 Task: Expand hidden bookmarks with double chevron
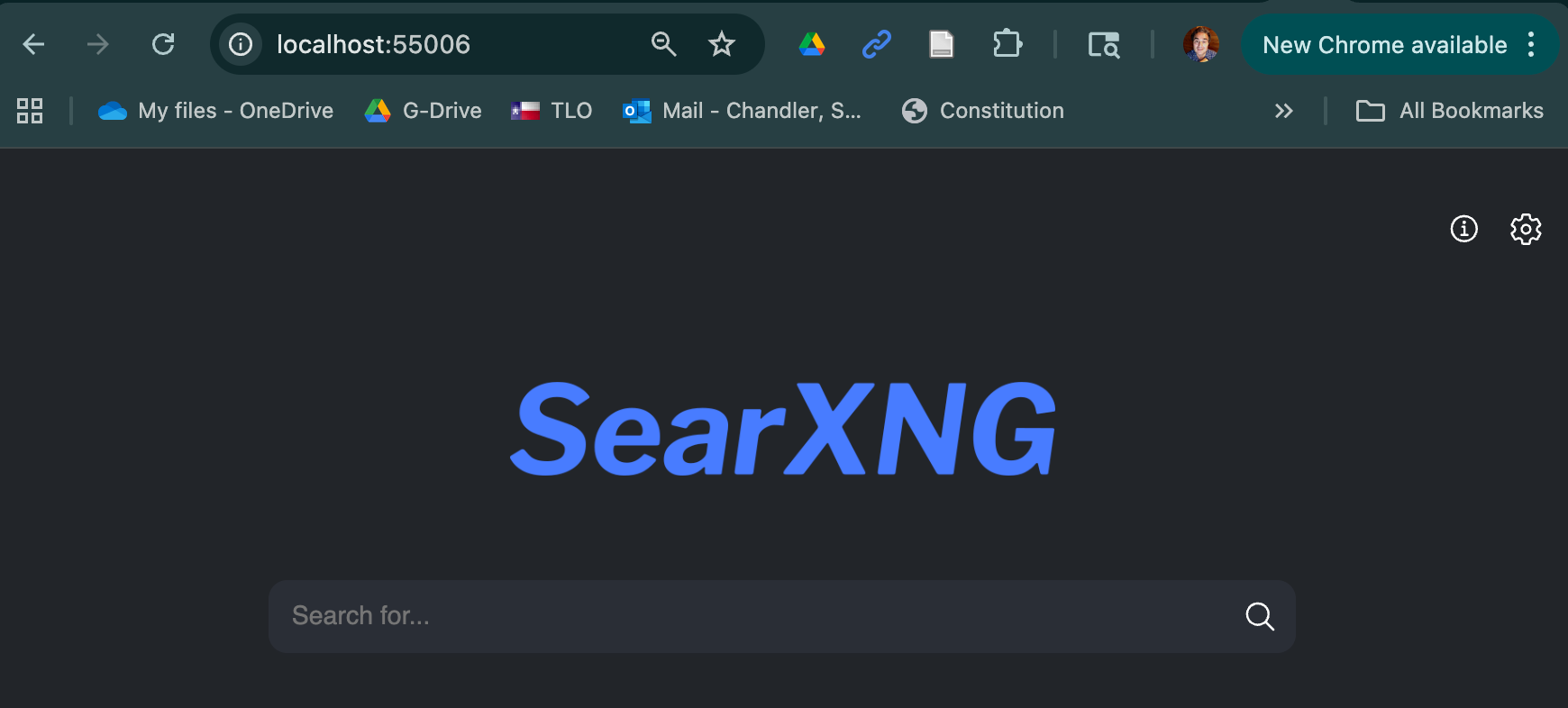1283,111
